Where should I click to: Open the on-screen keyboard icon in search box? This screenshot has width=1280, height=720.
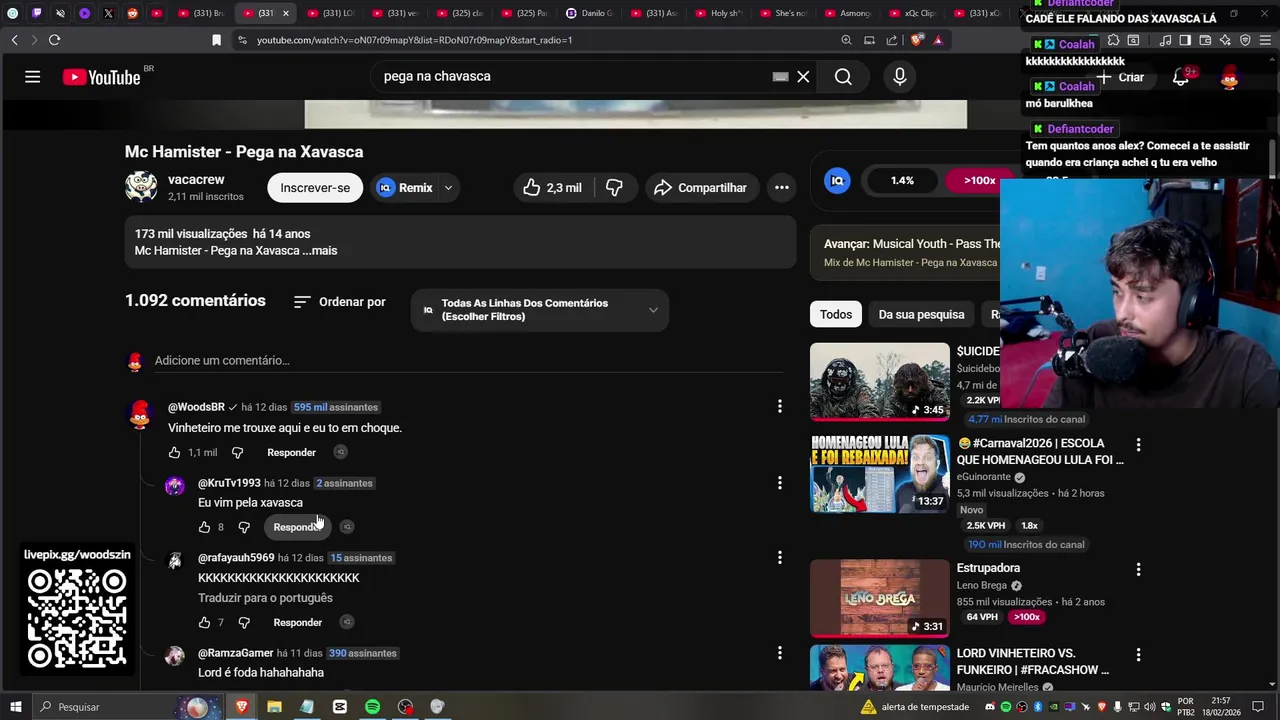pos(780,76)
